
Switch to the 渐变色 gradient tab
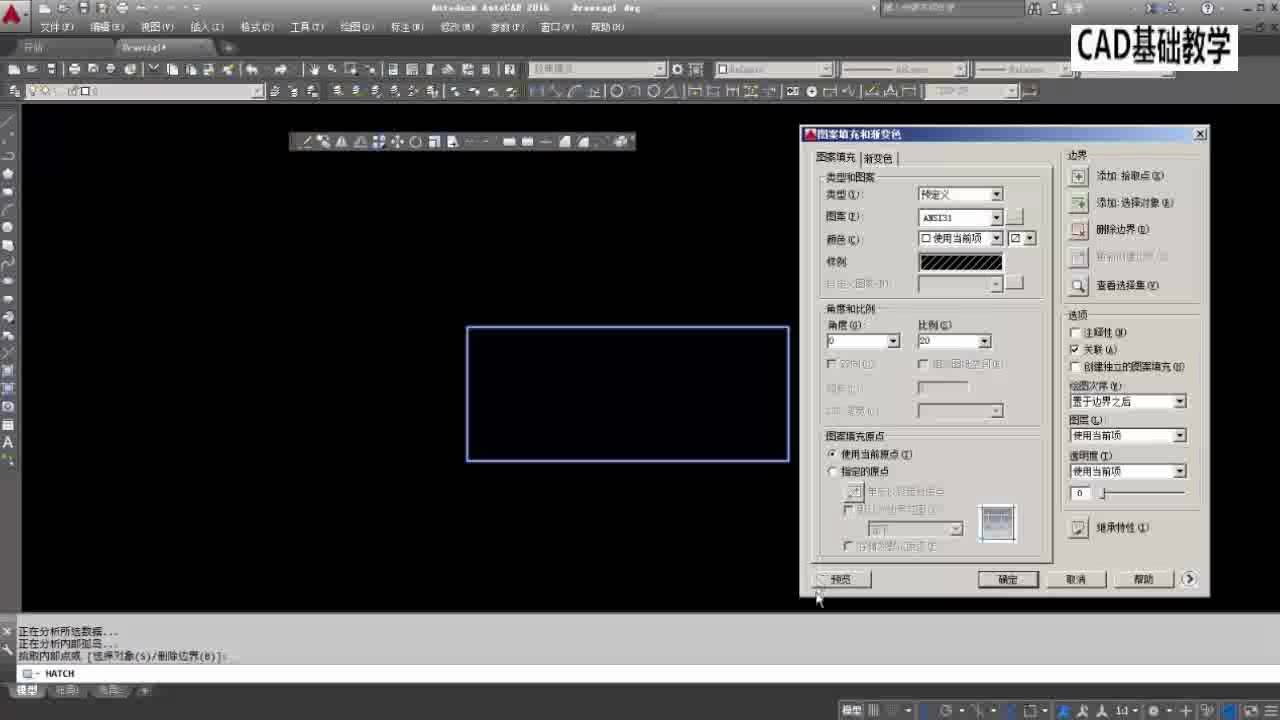pyautogui.click(x=877, y=157)
